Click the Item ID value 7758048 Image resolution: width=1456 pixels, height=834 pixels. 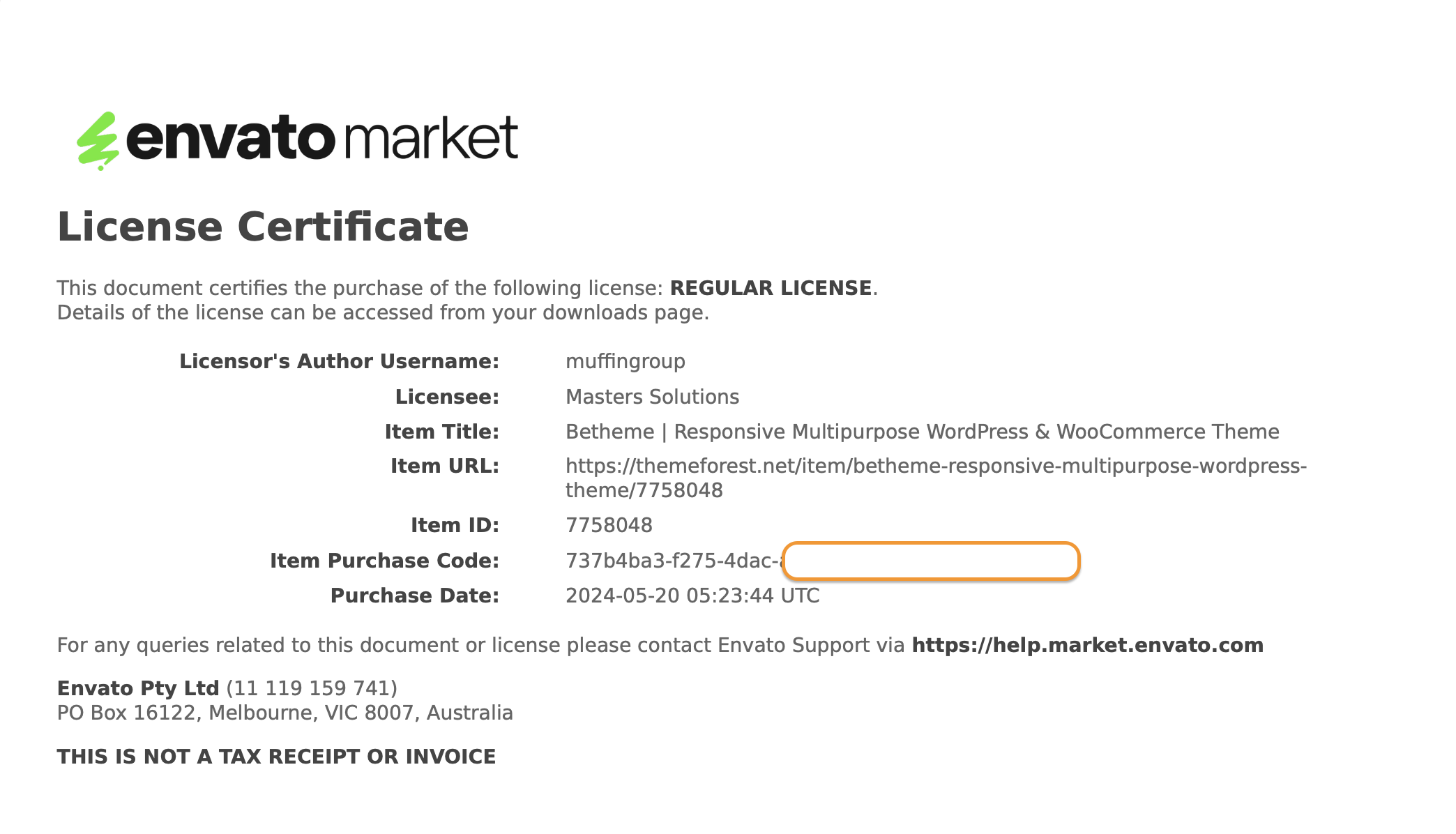tap(609, 526)
